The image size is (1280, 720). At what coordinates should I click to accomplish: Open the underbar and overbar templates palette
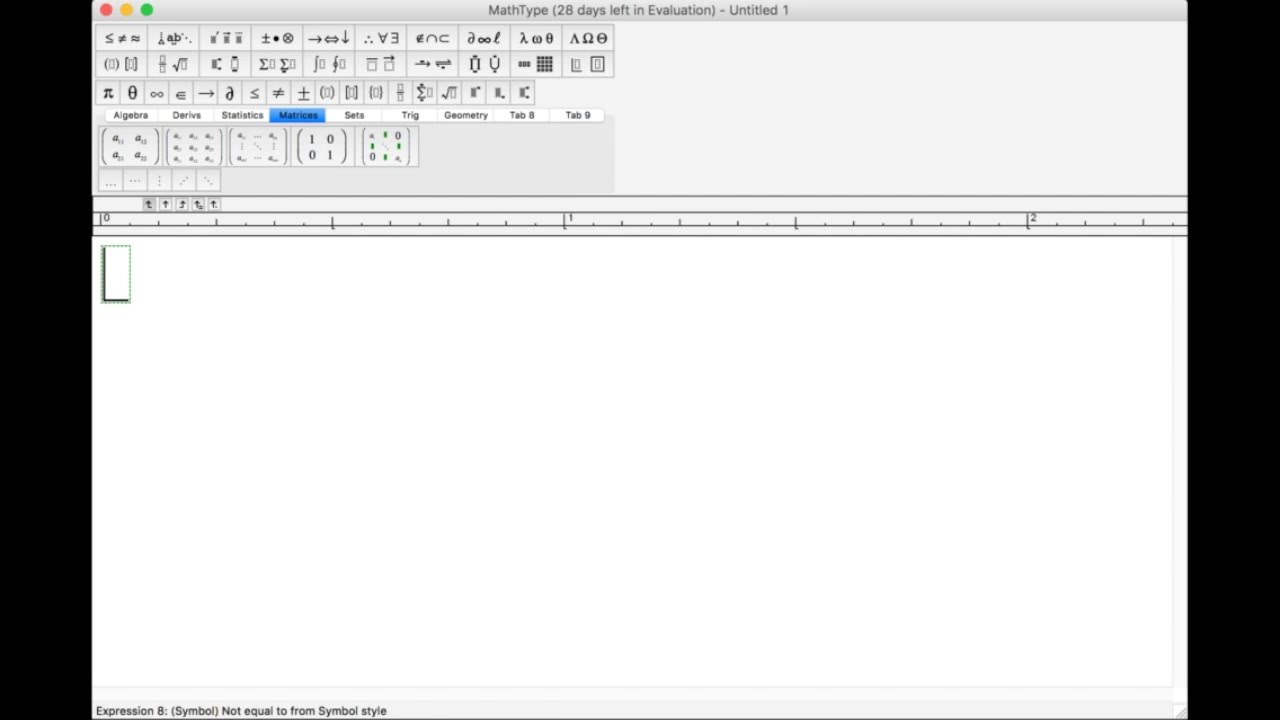pyautogui.click(x=381, y=64)
